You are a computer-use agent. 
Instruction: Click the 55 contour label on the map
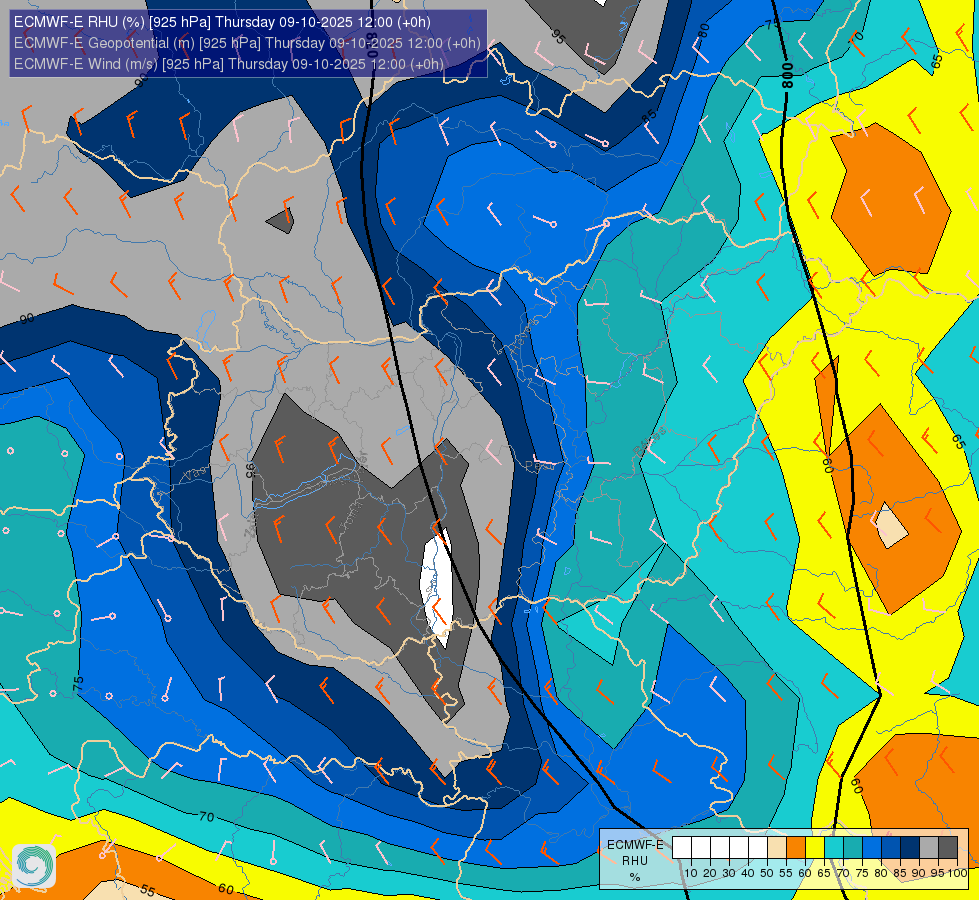pos(147,889)
